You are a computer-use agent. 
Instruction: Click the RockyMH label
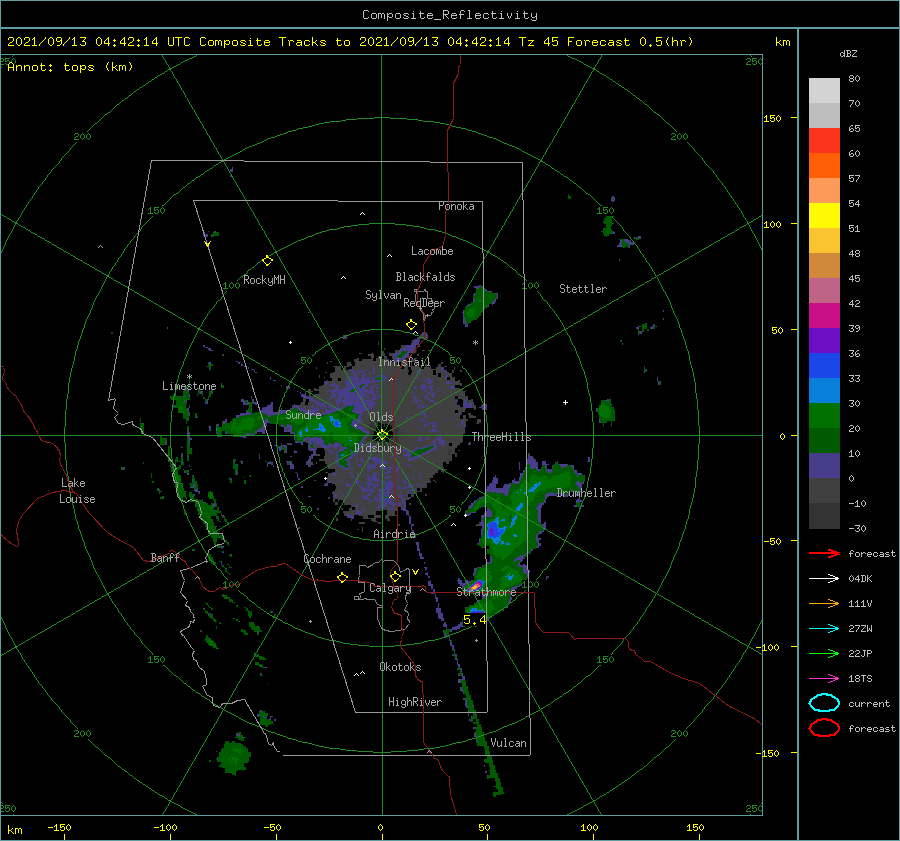tap(264, 280)
